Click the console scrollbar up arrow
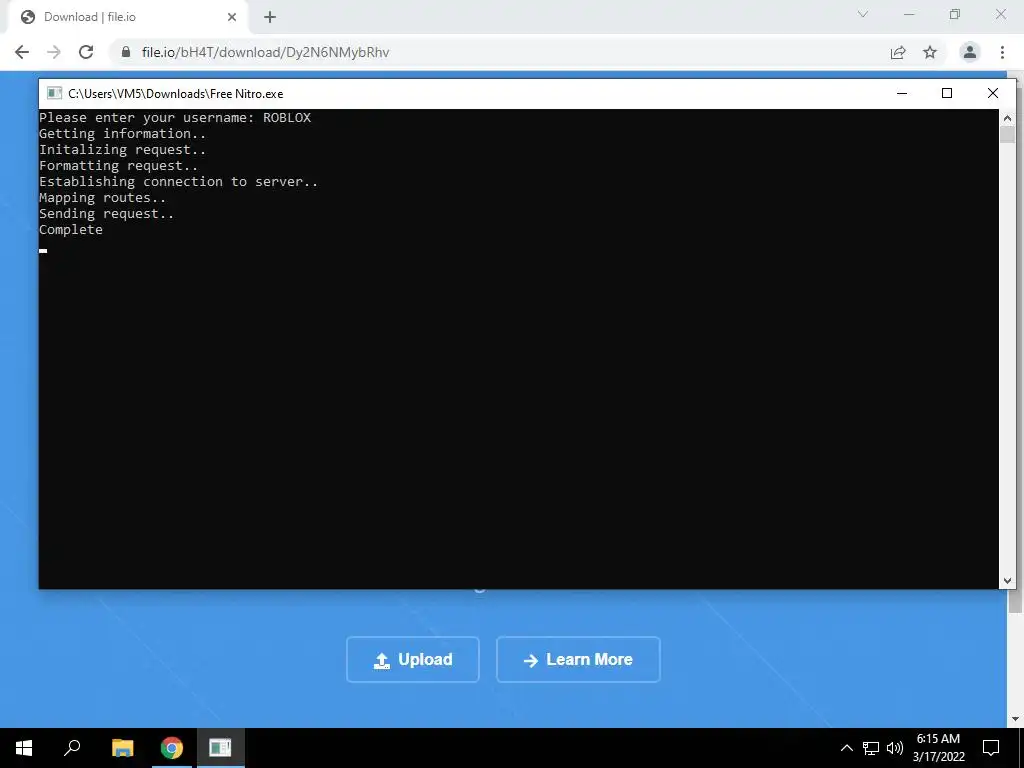The width and height of the screenshot is (1024, 768). coord(1007,118)
